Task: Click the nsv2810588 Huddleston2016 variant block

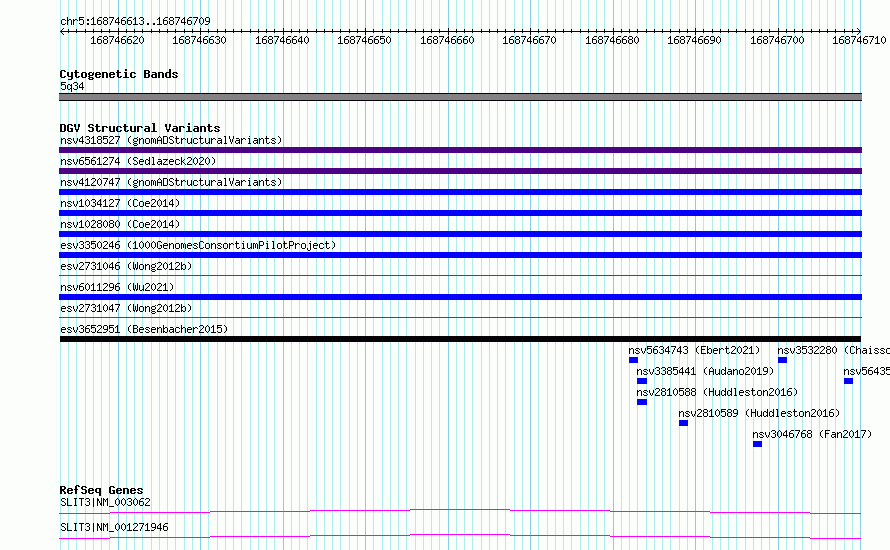Action: [x=642, y=402]
